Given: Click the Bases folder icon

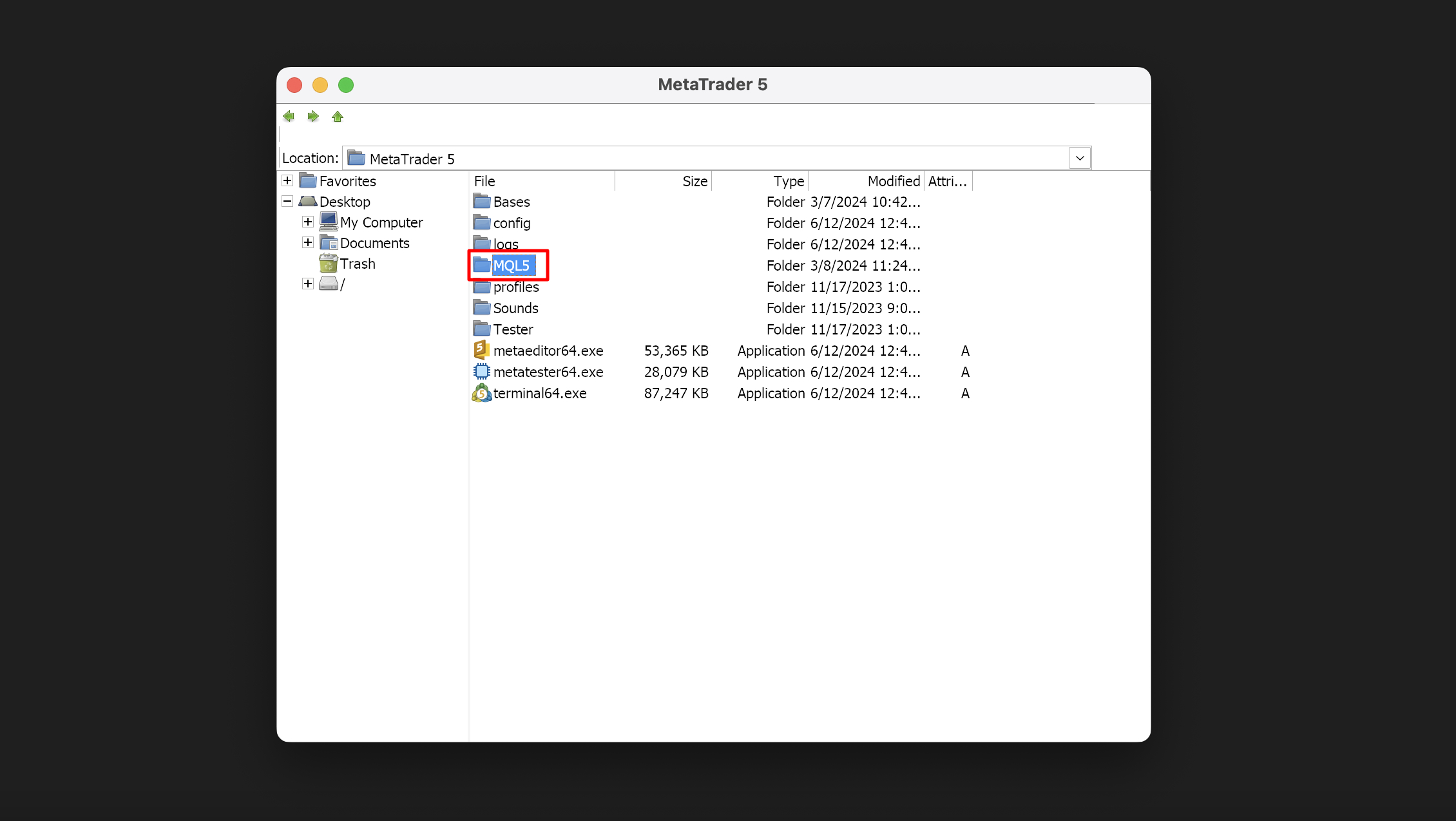Looking at the screenshot, I should point(482,201).
